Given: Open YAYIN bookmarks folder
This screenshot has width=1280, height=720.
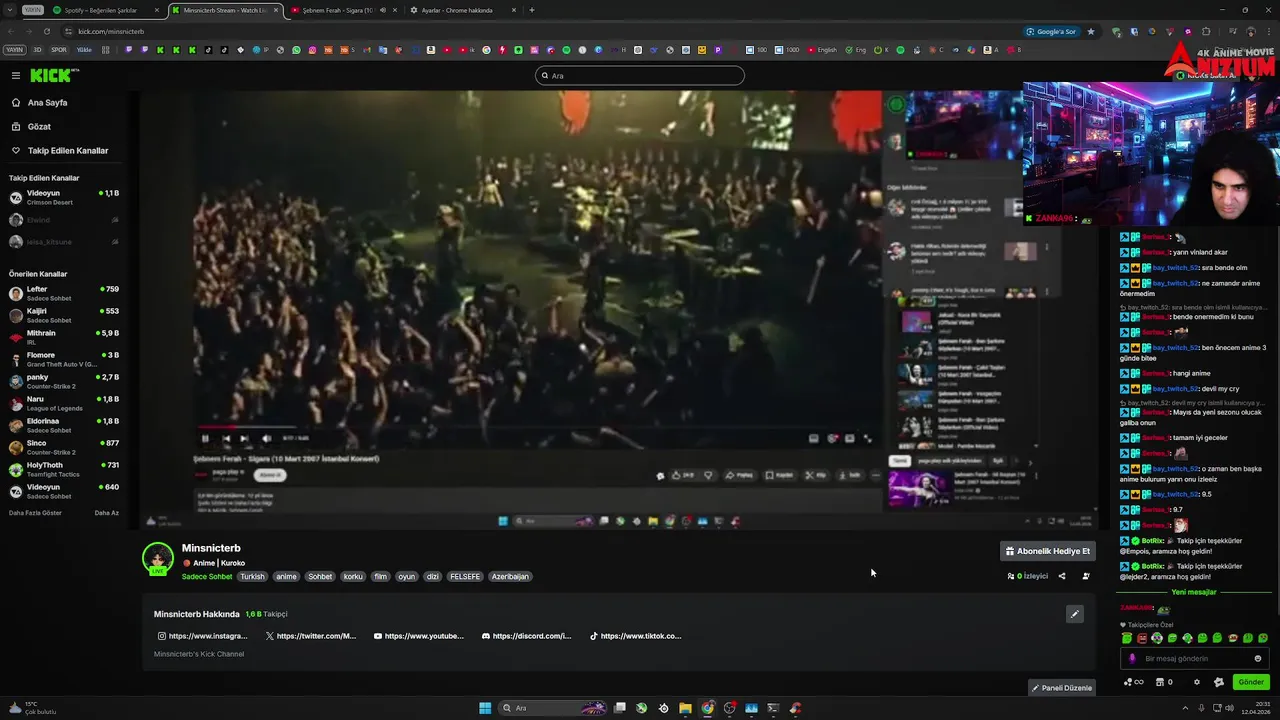Looking at the screenshot, I should [x=14, y=49].
